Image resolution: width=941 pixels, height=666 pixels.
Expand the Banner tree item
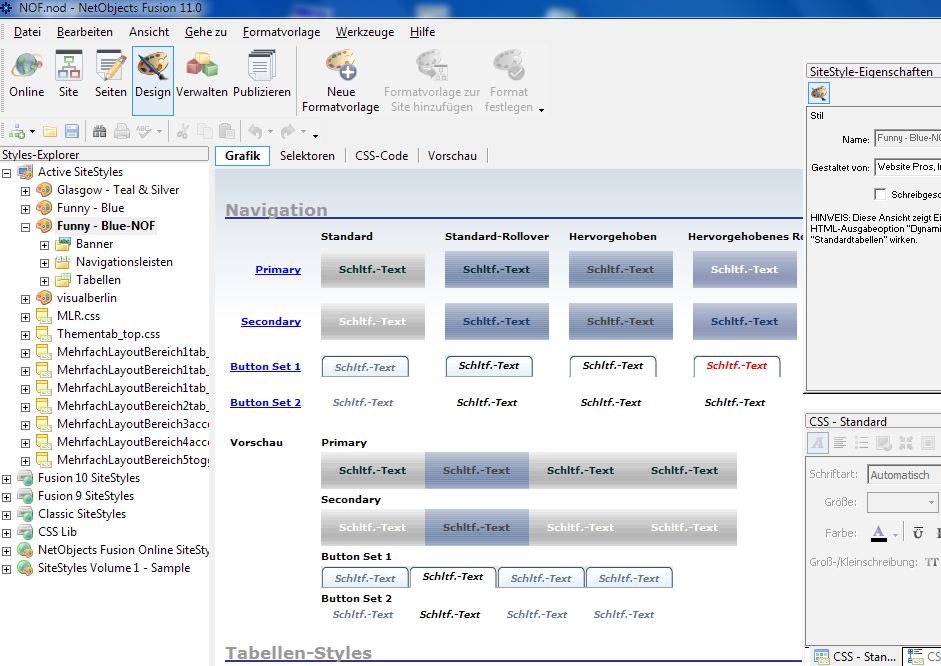[x=44, y=244]
